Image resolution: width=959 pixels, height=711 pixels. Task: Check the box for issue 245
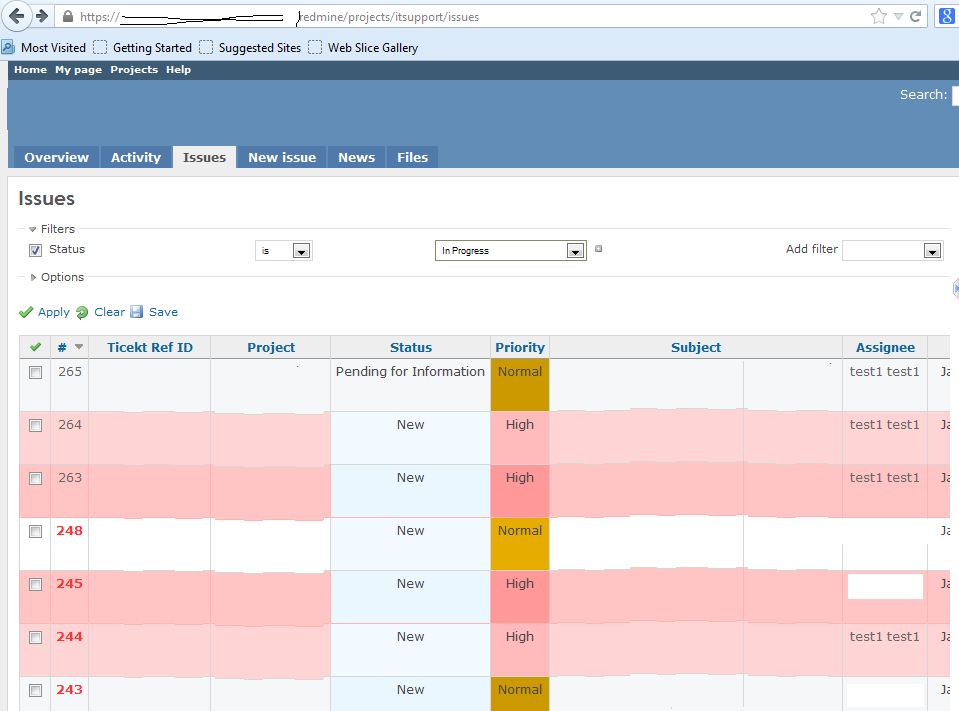35,584
